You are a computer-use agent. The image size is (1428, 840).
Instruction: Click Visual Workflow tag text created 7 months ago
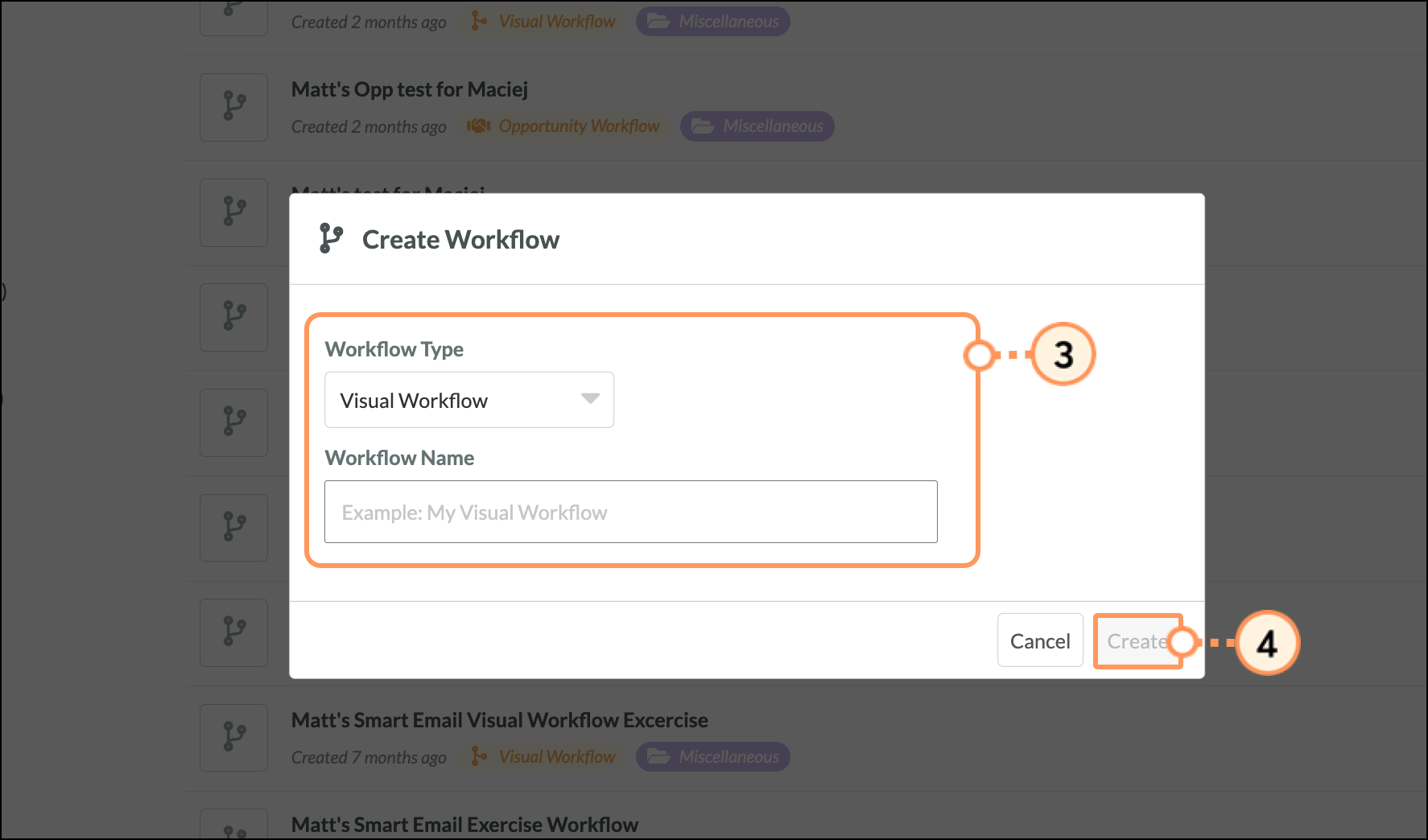[x=557, y=756]
